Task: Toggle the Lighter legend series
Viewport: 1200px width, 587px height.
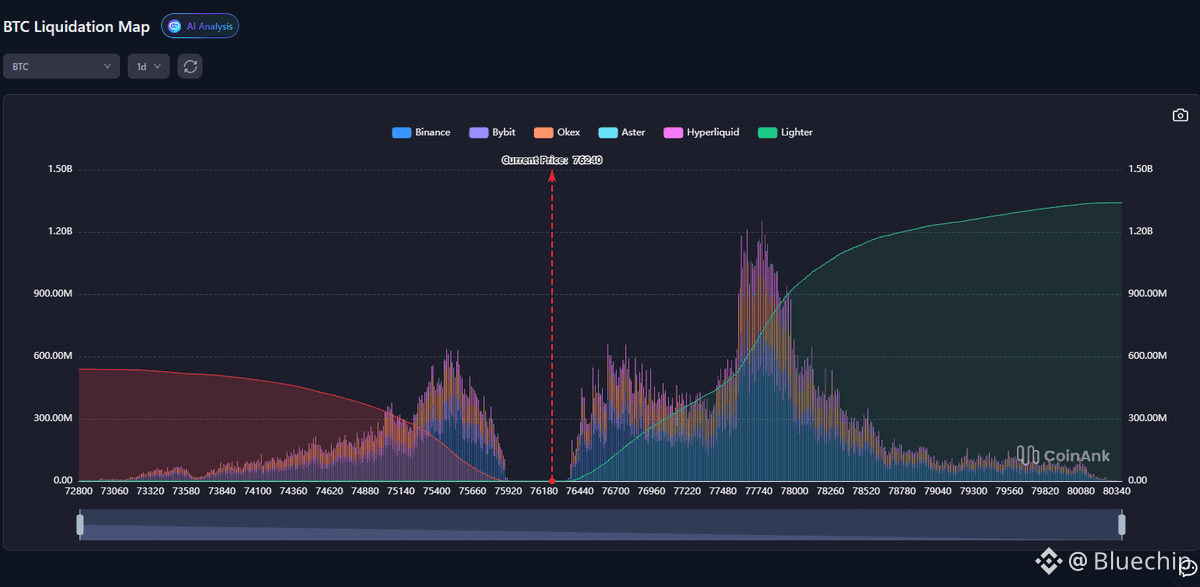Action: coord(785,132)
